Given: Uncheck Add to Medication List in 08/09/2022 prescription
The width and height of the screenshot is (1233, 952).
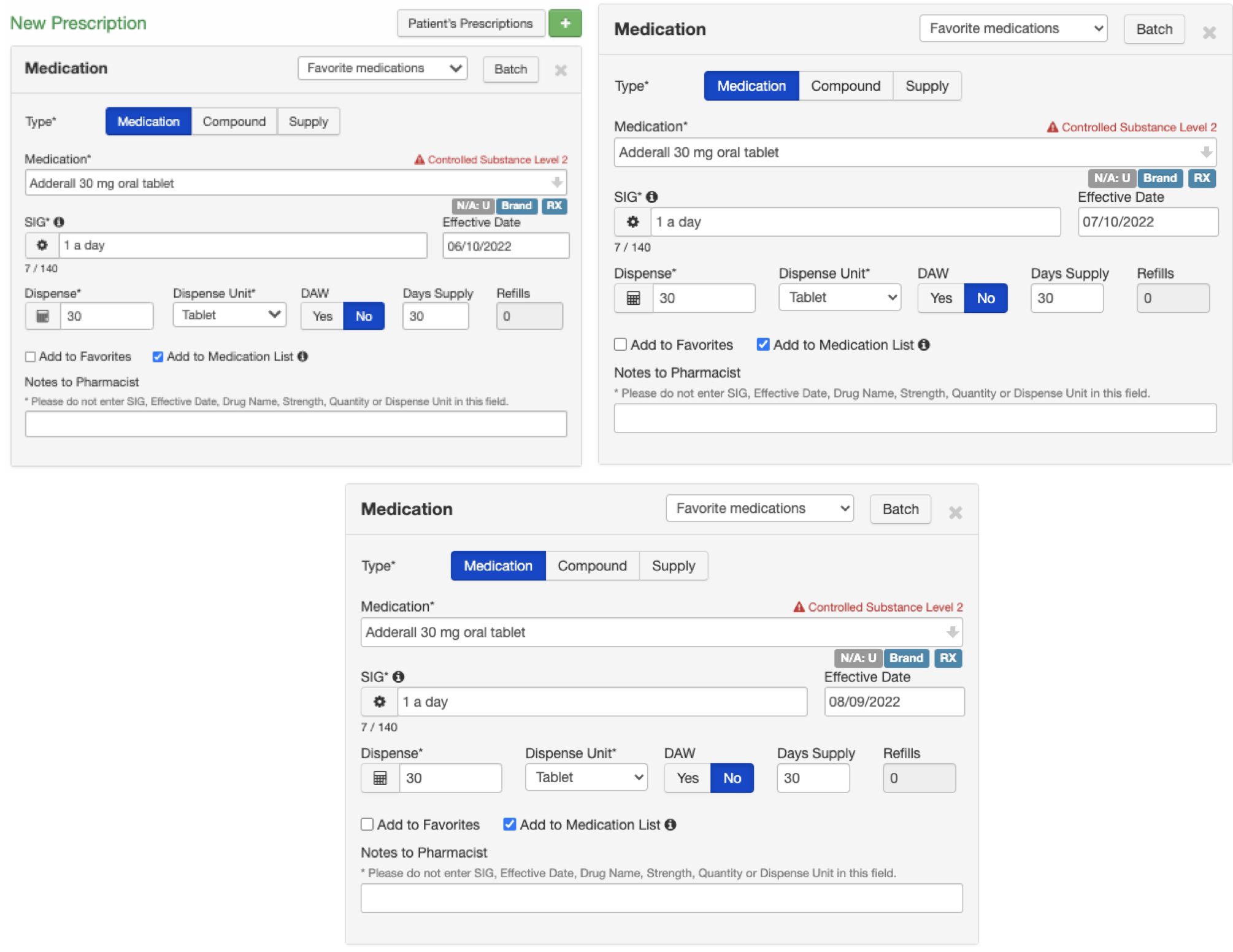Looking at the screenshot, I should 510,824.
